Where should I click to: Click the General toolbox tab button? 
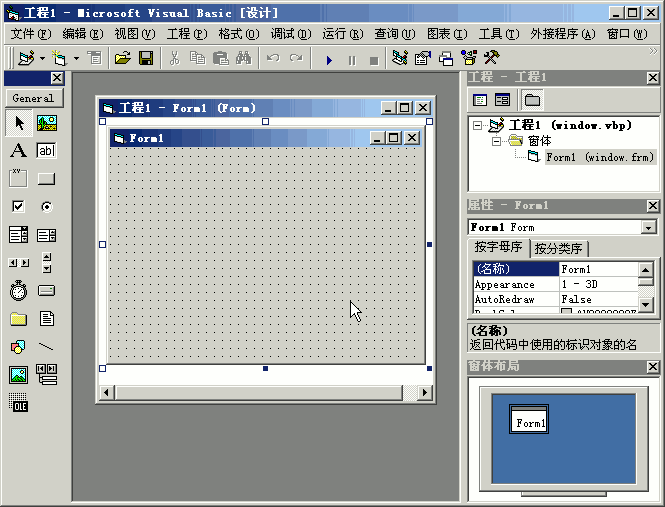[33, 98]
